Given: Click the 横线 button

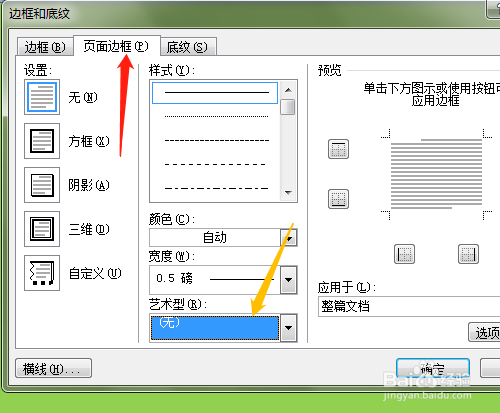Looking at the screenshot, I should pyautogui.click(x=53, y=368).
